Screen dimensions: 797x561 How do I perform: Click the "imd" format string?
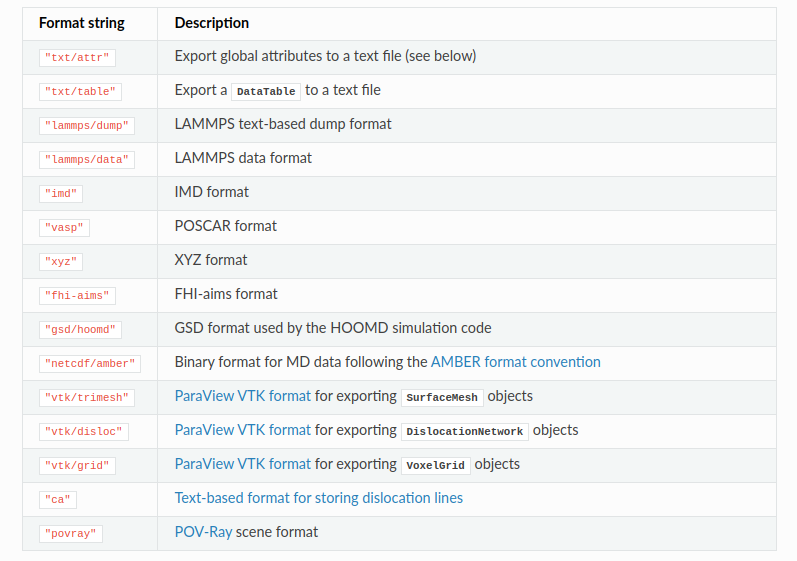click(61, 193)
